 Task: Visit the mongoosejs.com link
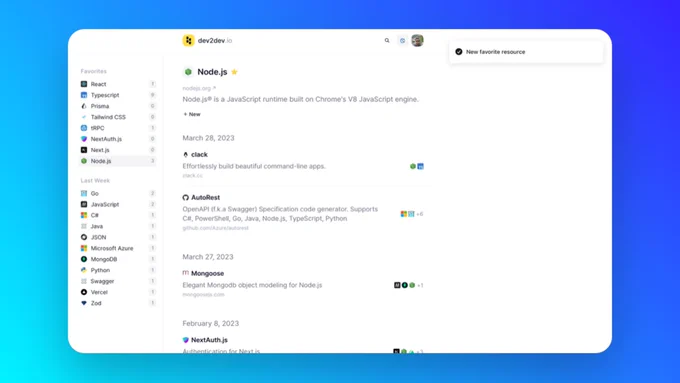tap(203, 295)
